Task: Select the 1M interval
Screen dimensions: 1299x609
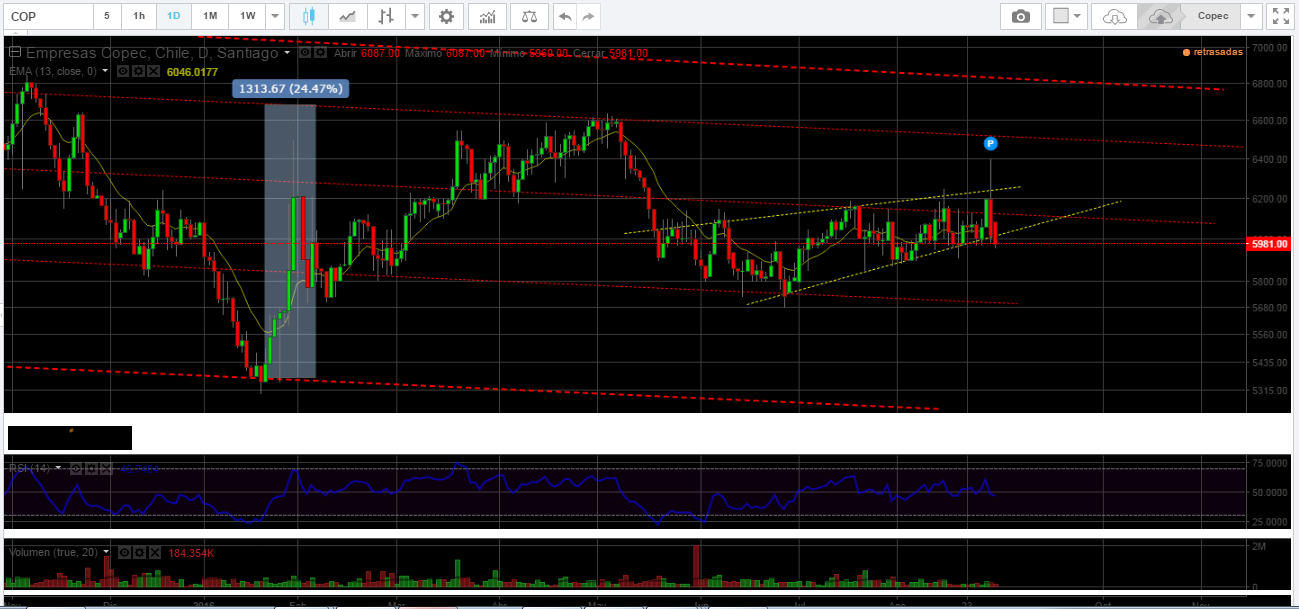Action: [x=209, y=16]
